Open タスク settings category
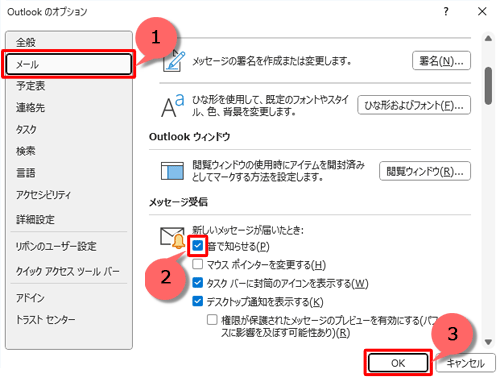Screen dimensions: 500x378 click(69, 129)
